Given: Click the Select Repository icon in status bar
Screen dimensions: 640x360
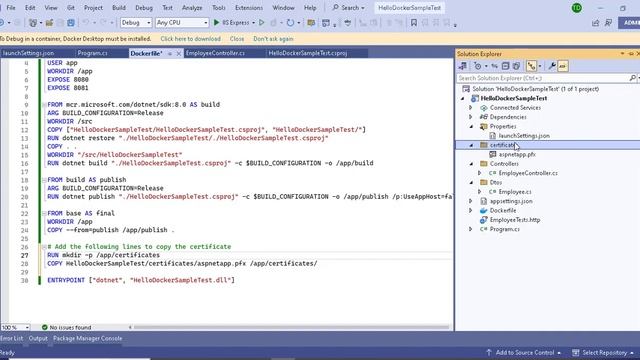Looking at the screenshot, I should tap(576, 352).
